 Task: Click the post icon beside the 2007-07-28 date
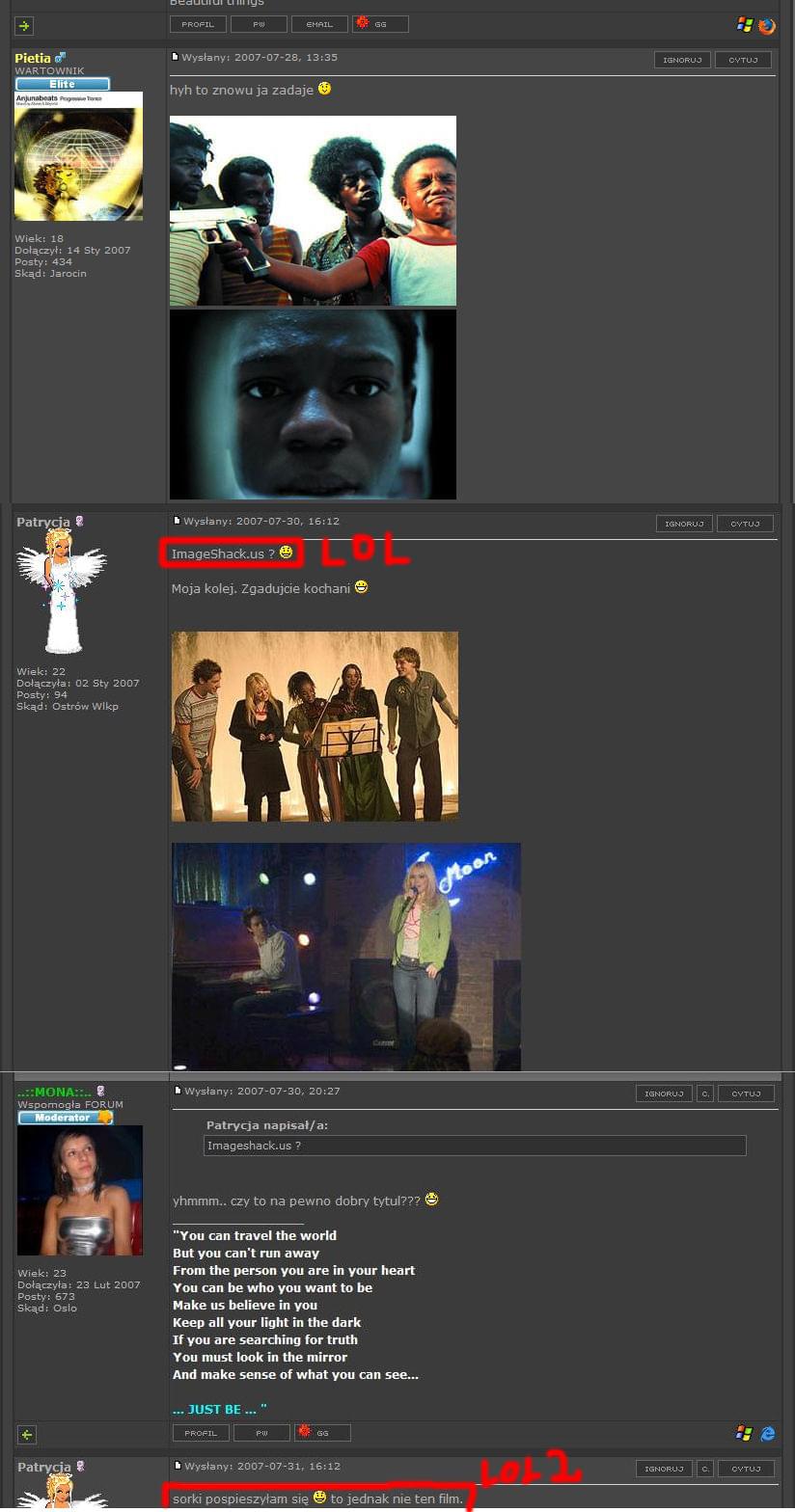(x=175, y=57)
